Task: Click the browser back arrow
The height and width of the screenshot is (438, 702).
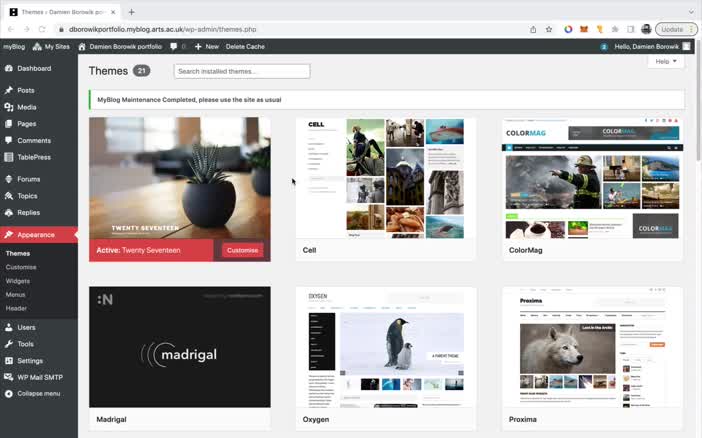Action: tap(11, 29)
